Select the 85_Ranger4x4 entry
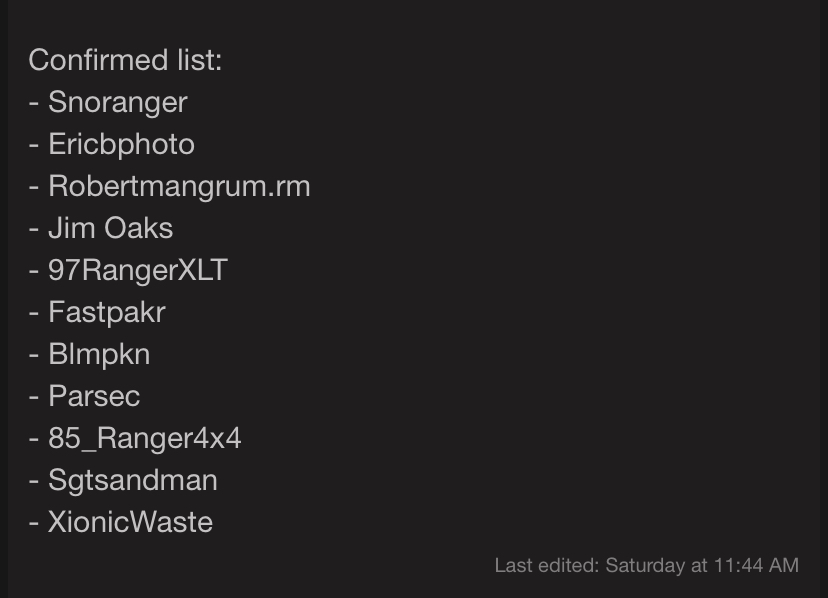The image size is (828, 598). pyautogui.click(x=145, y=438)
